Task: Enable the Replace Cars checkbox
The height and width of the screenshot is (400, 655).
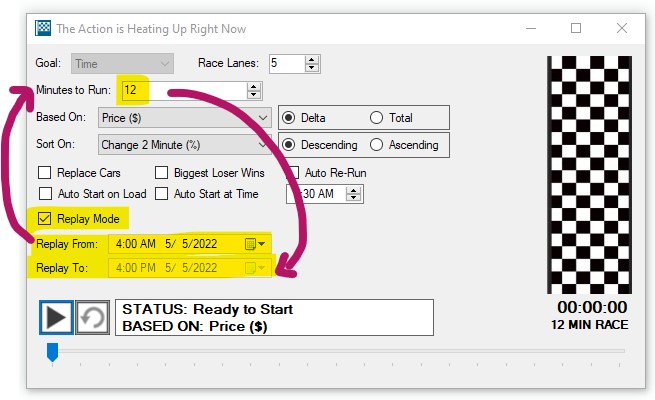Action: tap(44, 172)
